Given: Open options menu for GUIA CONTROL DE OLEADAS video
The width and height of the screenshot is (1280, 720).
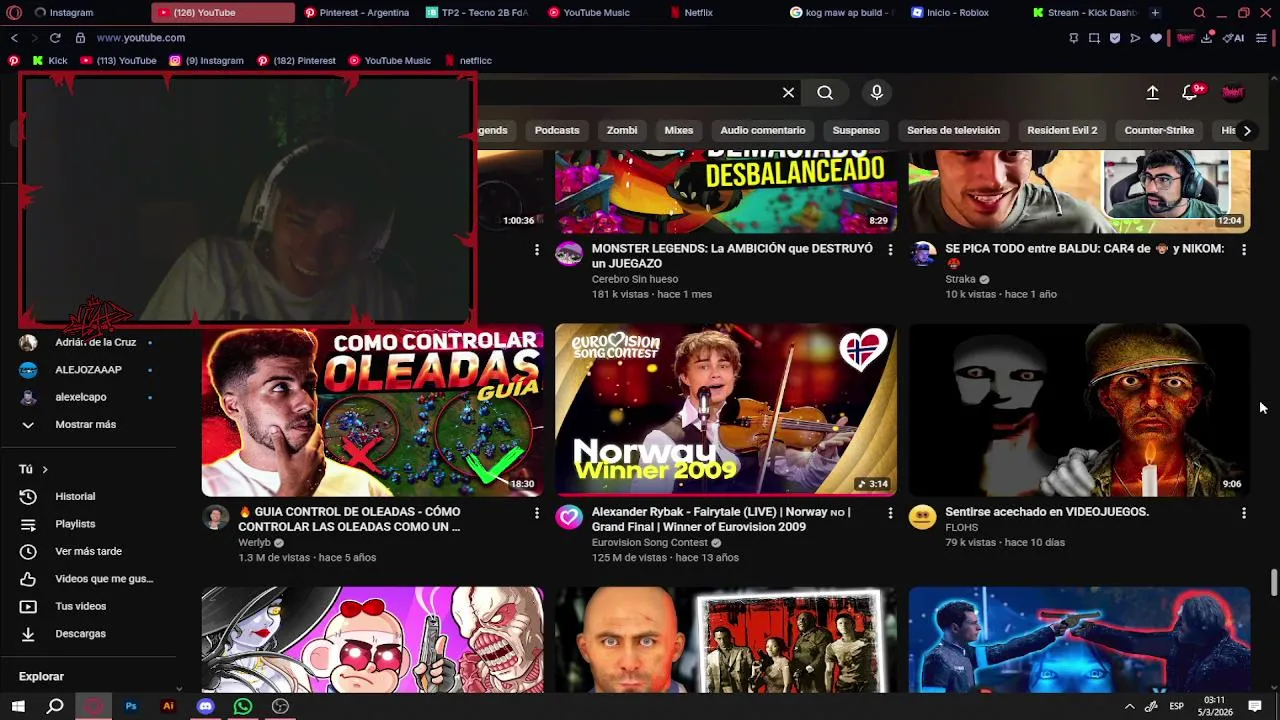Looking at the screenshot, I should 537,513.
